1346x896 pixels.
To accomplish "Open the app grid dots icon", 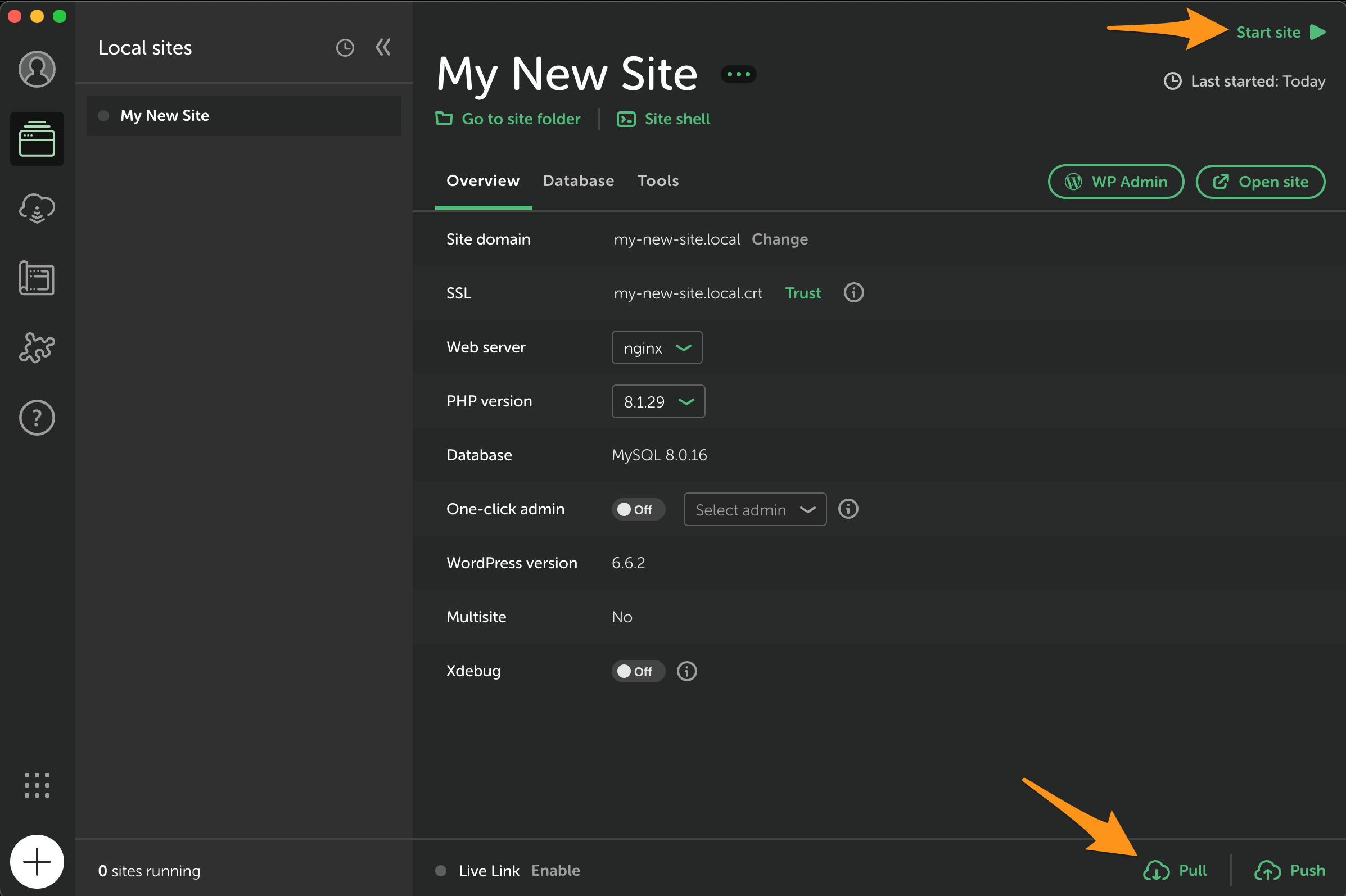I will coord(37,785).
